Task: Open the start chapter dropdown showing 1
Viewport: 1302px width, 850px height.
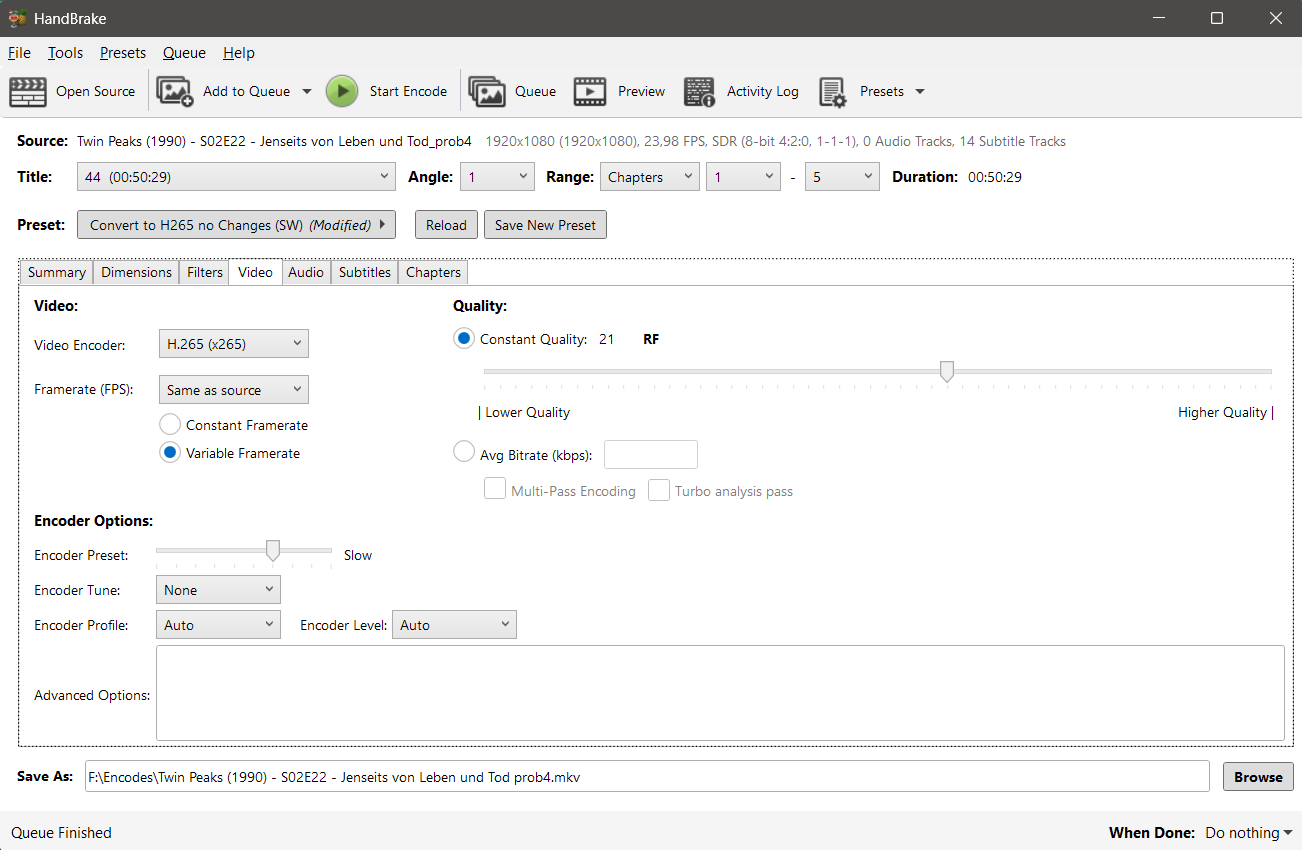Action: pyautogui.click(x=742, y=177)
